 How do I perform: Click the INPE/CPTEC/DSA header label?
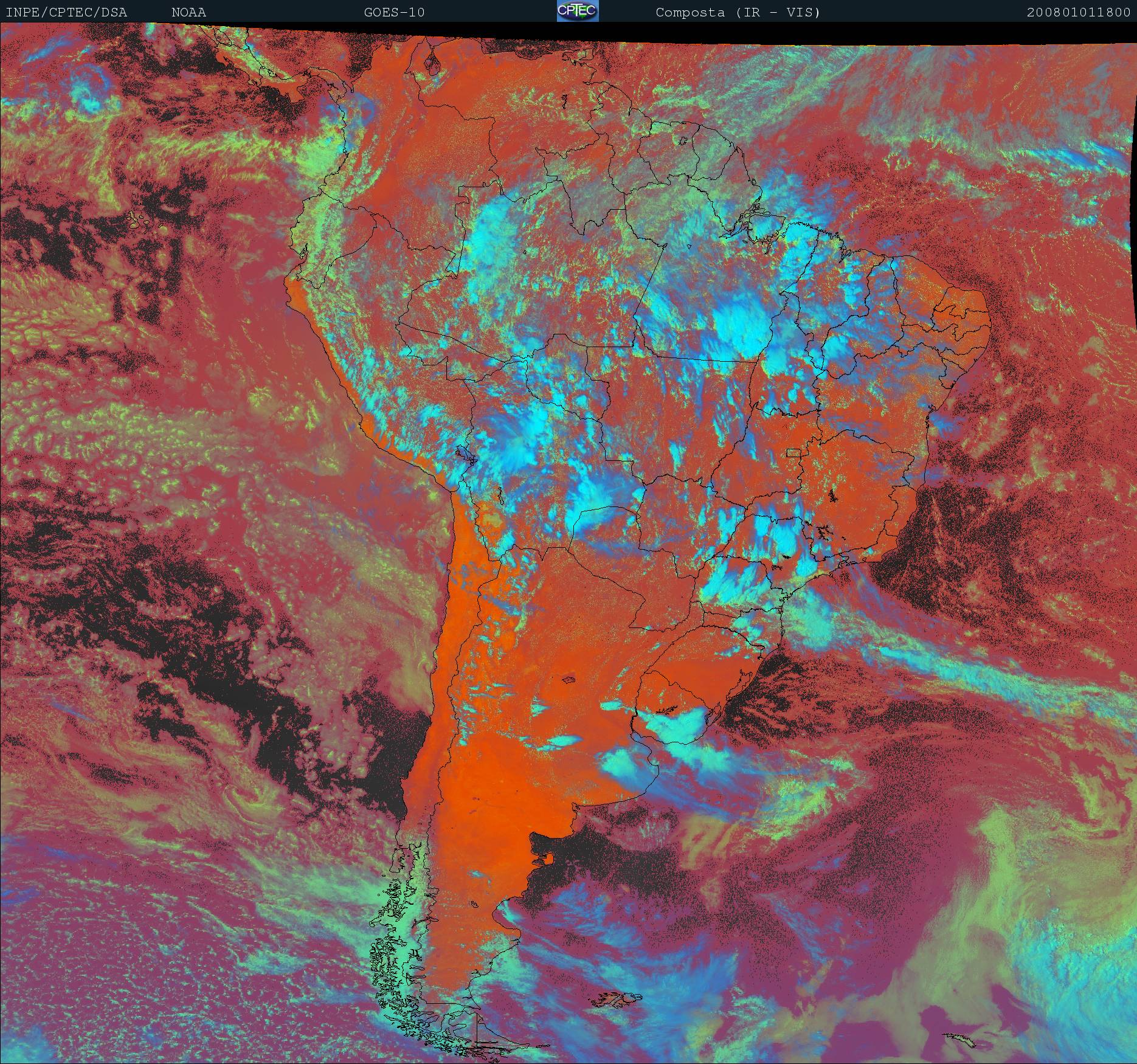coord(66,12)
